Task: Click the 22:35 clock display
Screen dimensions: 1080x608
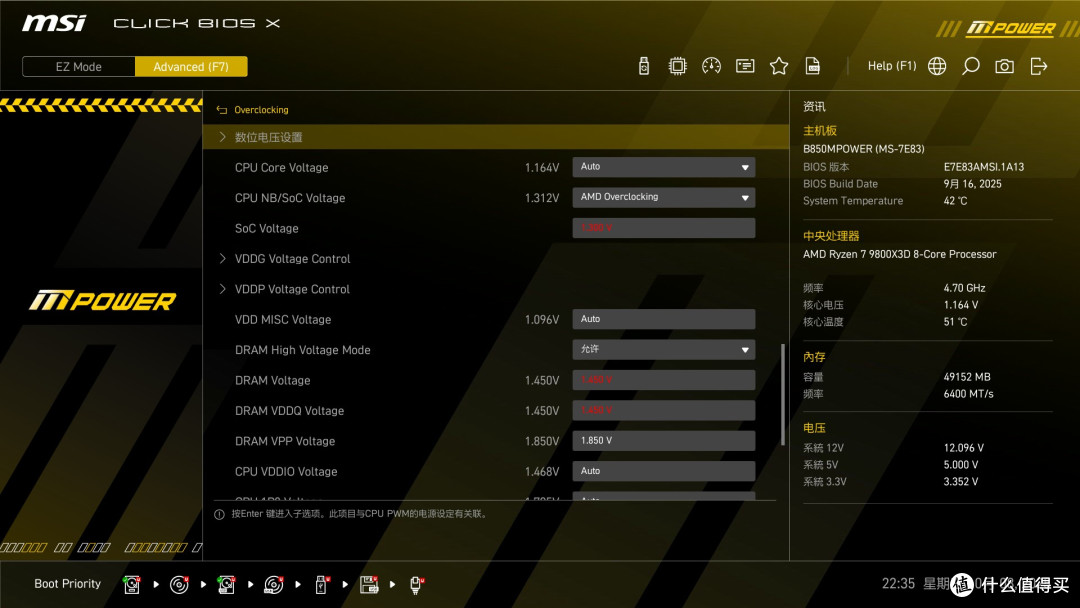Action: pos(898,584)
